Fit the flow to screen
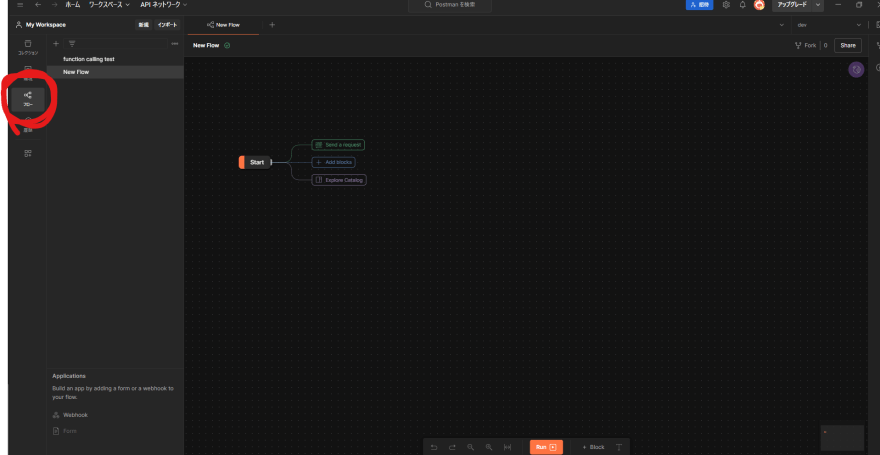 click(507, 447)
